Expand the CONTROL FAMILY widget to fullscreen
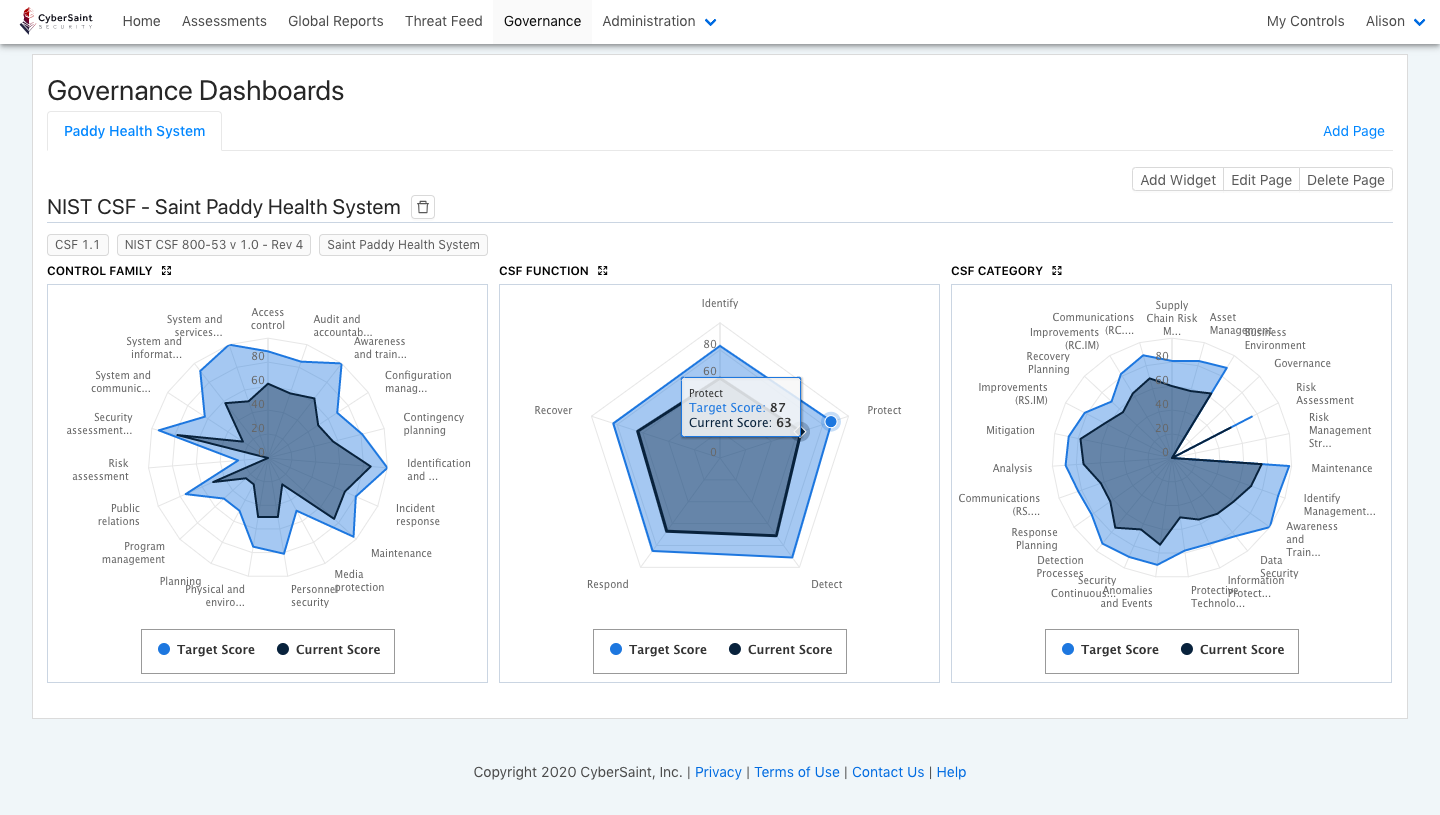 pos(167,270)
